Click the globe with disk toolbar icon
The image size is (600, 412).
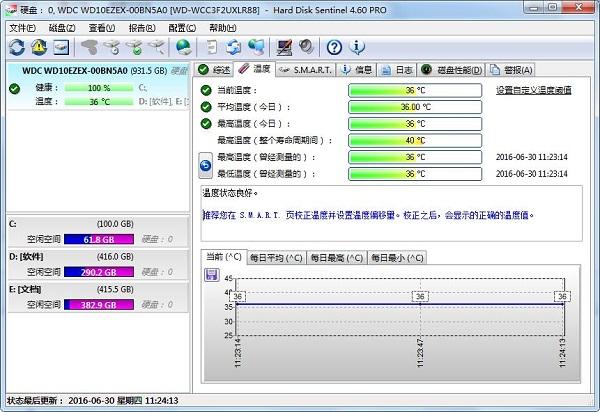pos(184,47)
